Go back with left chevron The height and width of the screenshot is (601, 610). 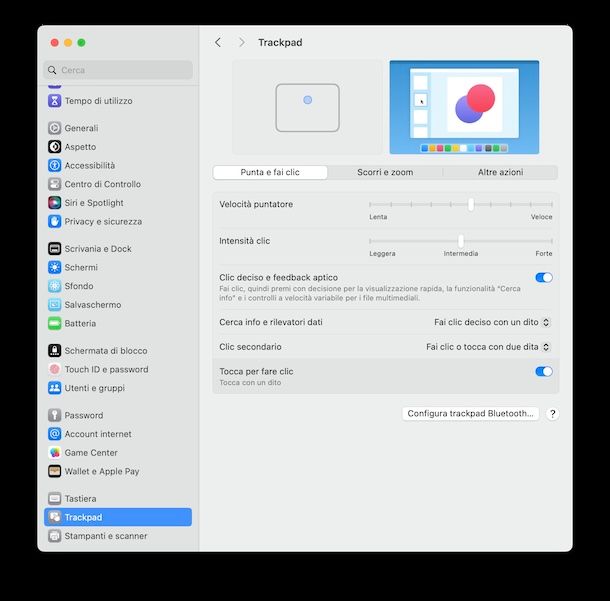tap(218, 42)
